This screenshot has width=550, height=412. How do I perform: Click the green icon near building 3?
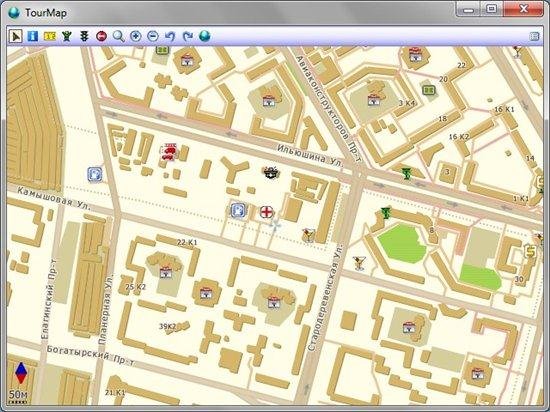click(407, 173)
